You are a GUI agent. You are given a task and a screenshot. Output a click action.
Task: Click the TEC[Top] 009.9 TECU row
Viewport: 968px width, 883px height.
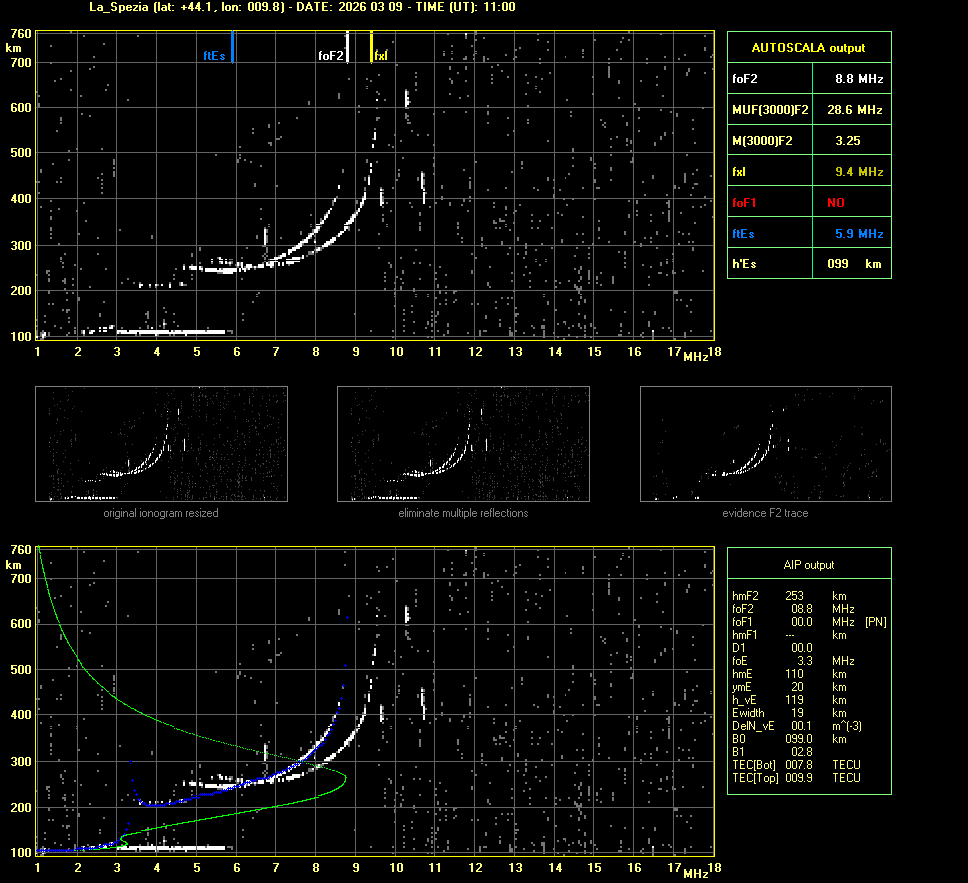[x=796, y=778]
